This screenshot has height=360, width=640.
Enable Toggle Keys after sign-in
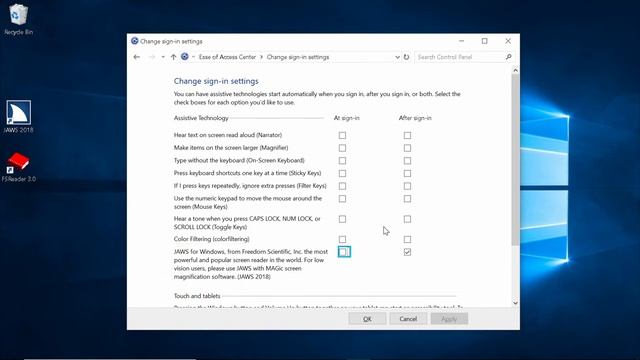407,219
